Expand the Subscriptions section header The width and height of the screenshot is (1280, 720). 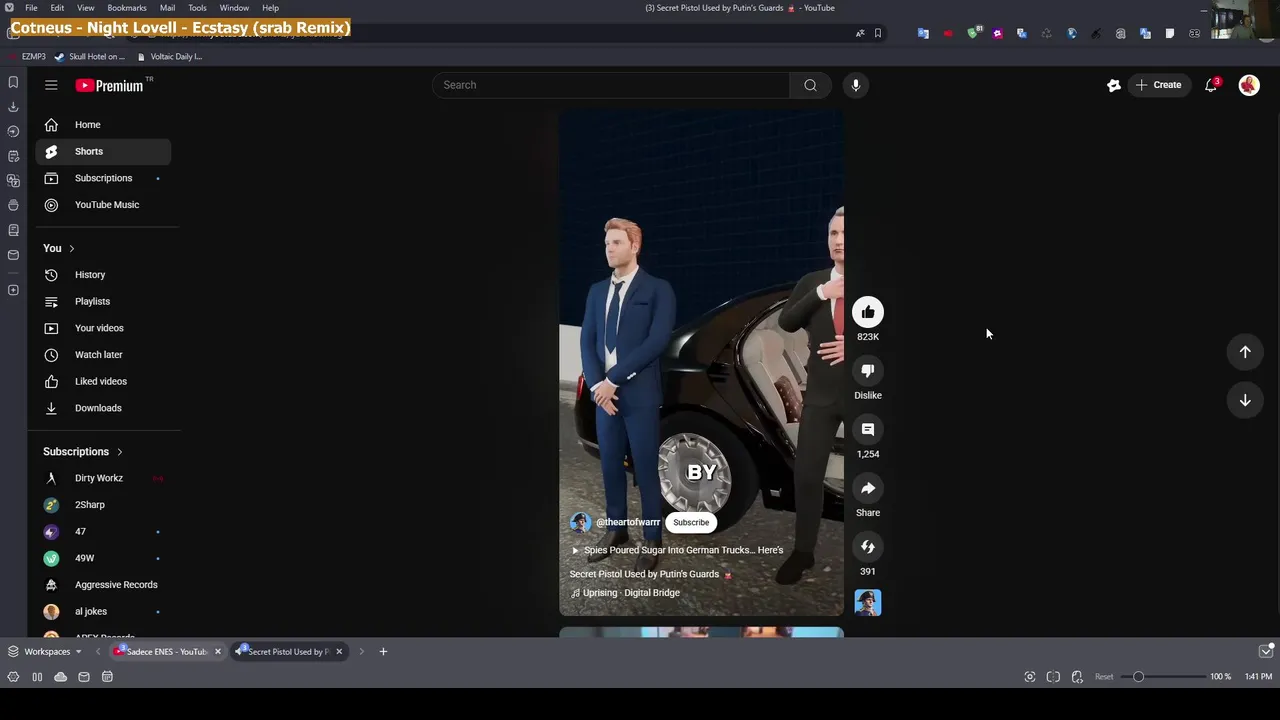(83, 452)
